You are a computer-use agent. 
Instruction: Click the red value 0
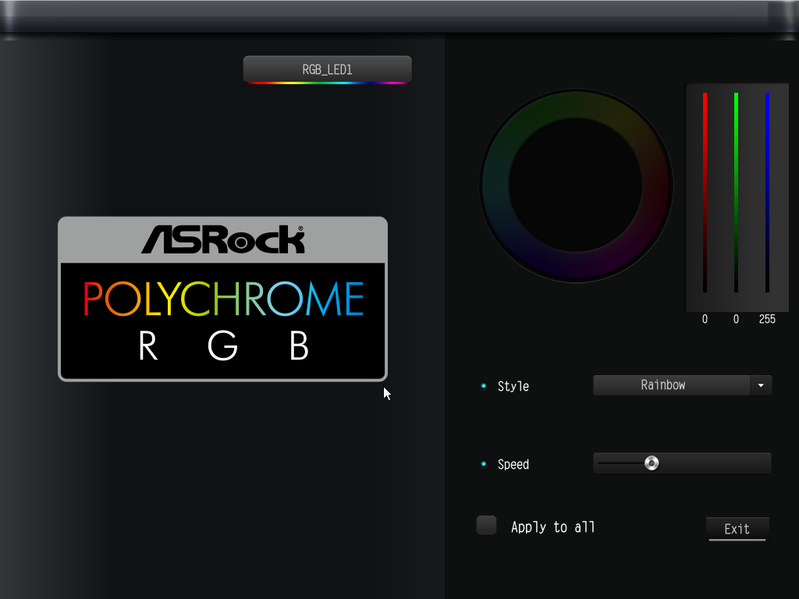coord(705,319)
